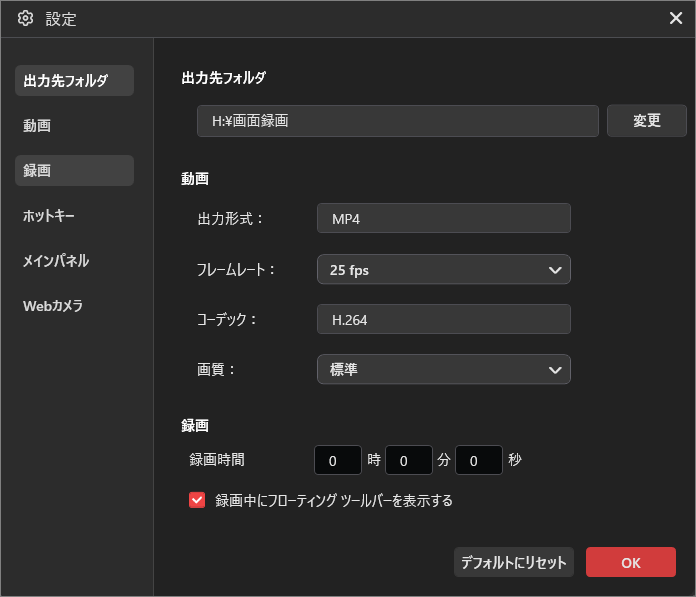Open the 画質 標準 dropdown
The height and width of the screenshot is (597, 696).
click(x=443, y=369)
